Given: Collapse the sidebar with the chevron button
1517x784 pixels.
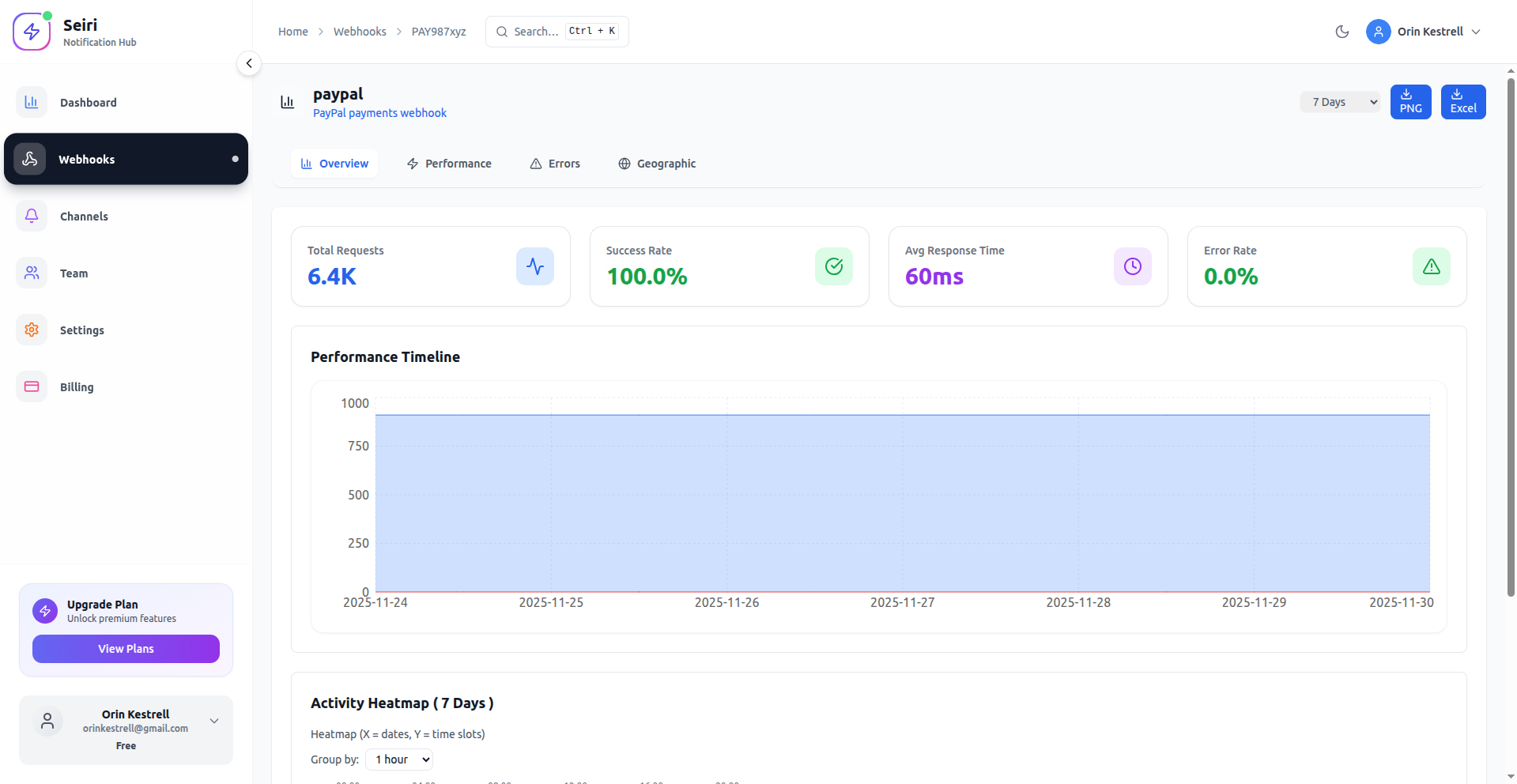Looking at the screenshot, I should 249,63.
